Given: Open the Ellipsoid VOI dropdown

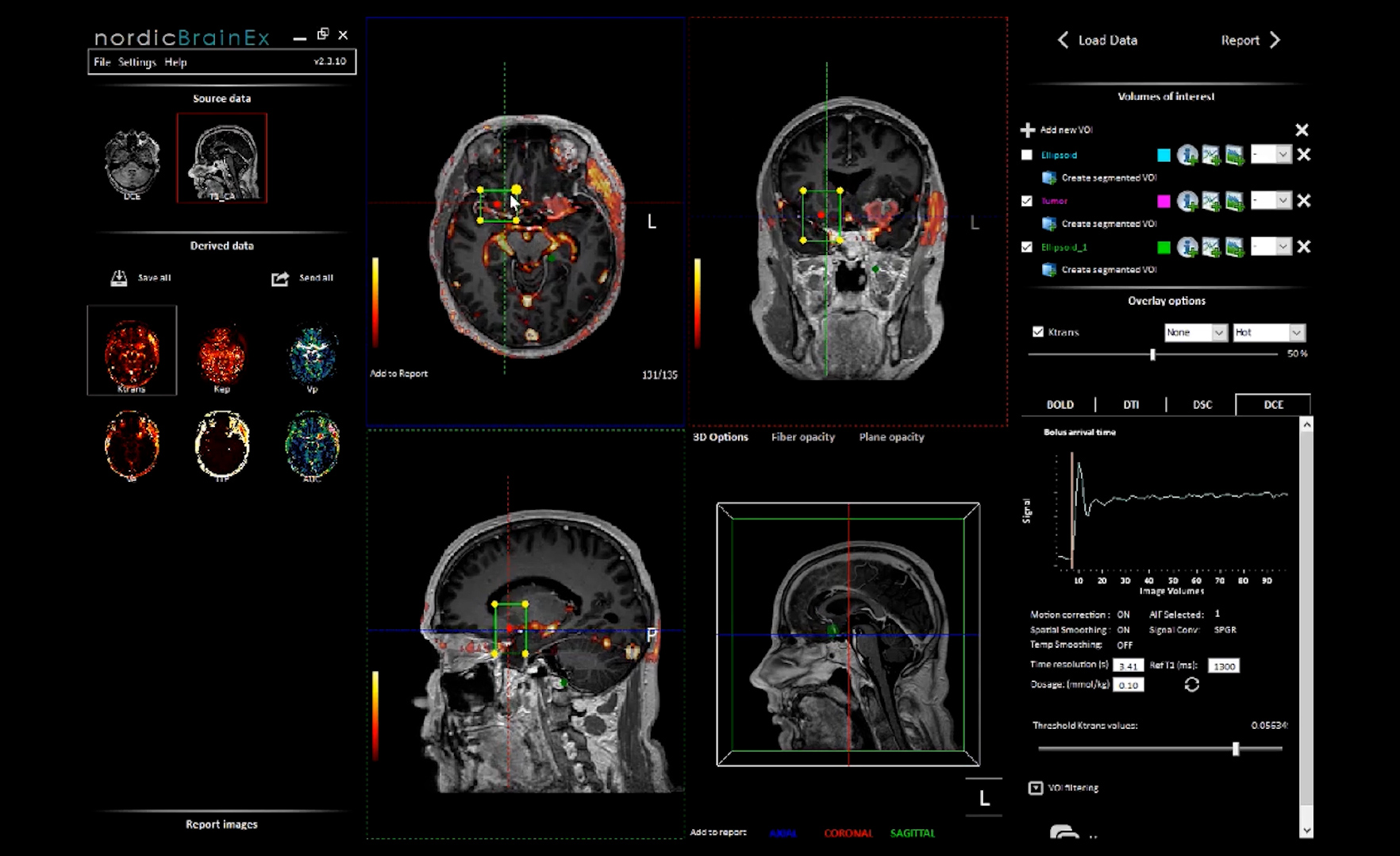Looking at the screenshot, I should [1271, 155].
